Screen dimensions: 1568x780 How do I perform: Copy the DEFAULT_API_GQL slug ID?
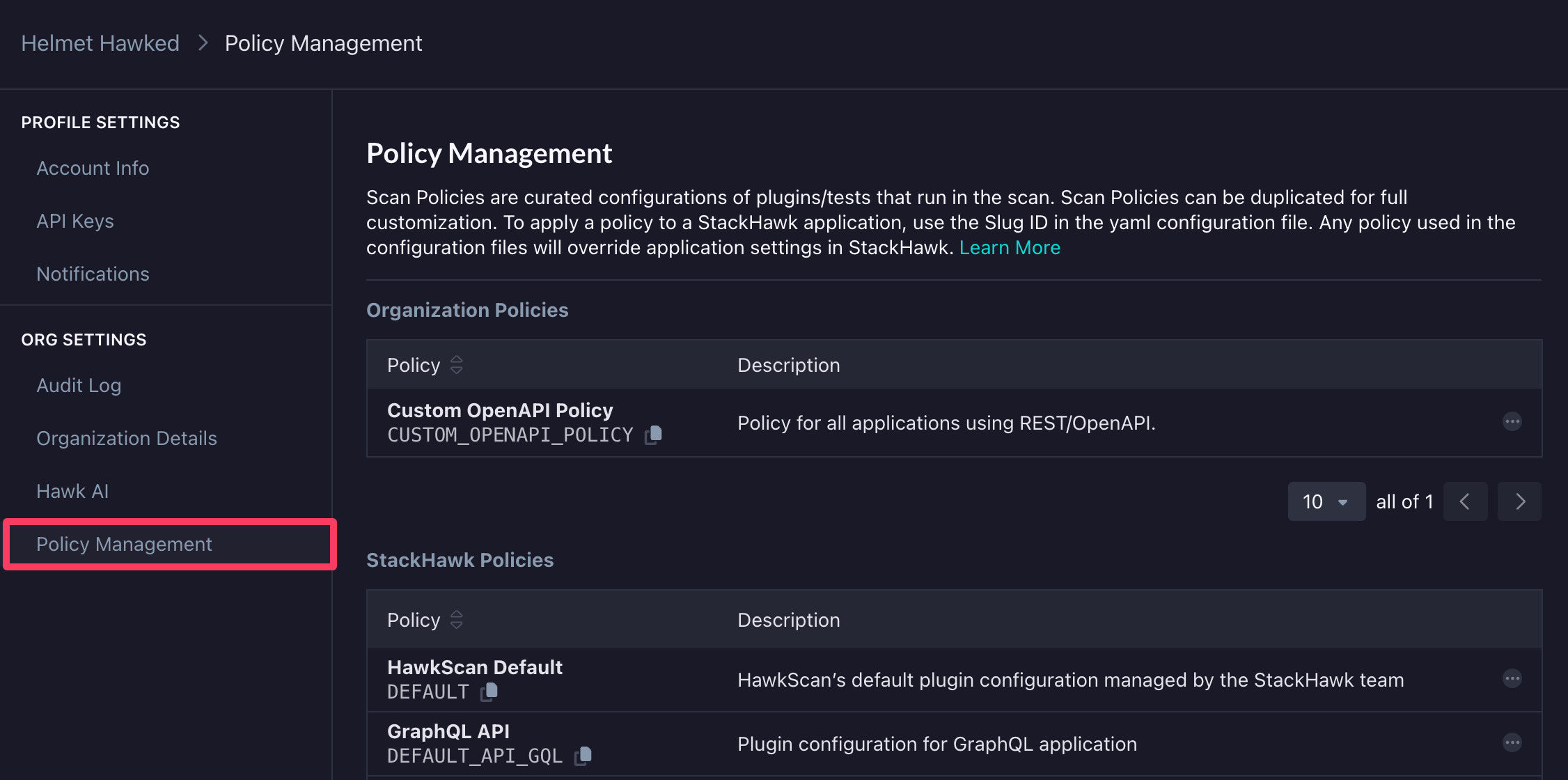pos(583,755)
